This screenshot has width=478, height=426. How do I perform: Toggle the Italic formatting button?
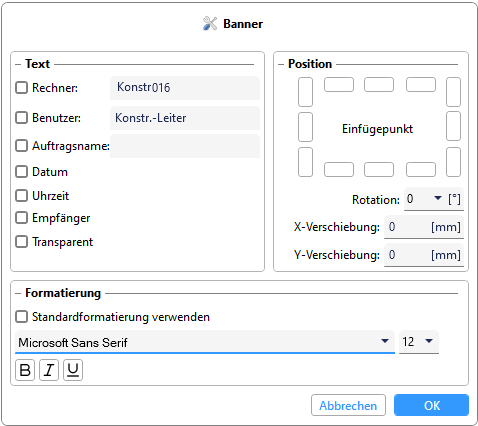click(49, 370)
